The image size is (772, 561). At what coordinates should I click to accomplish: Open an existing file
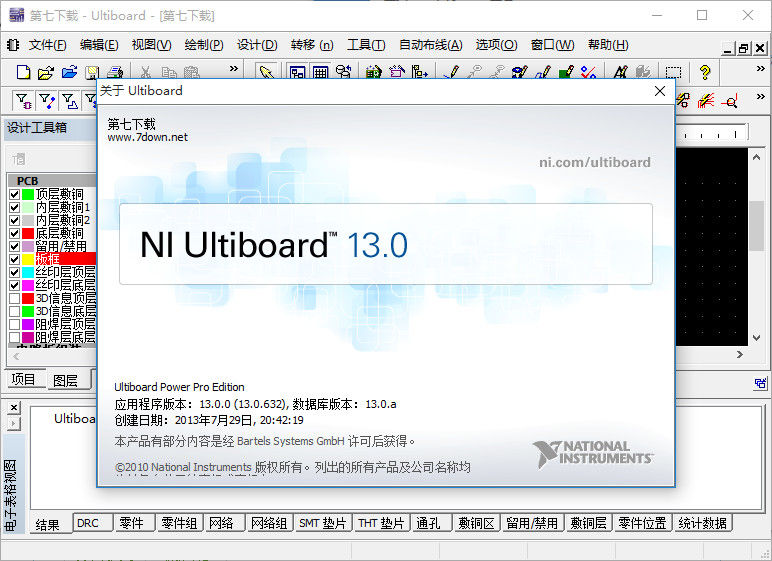(46, 72)
